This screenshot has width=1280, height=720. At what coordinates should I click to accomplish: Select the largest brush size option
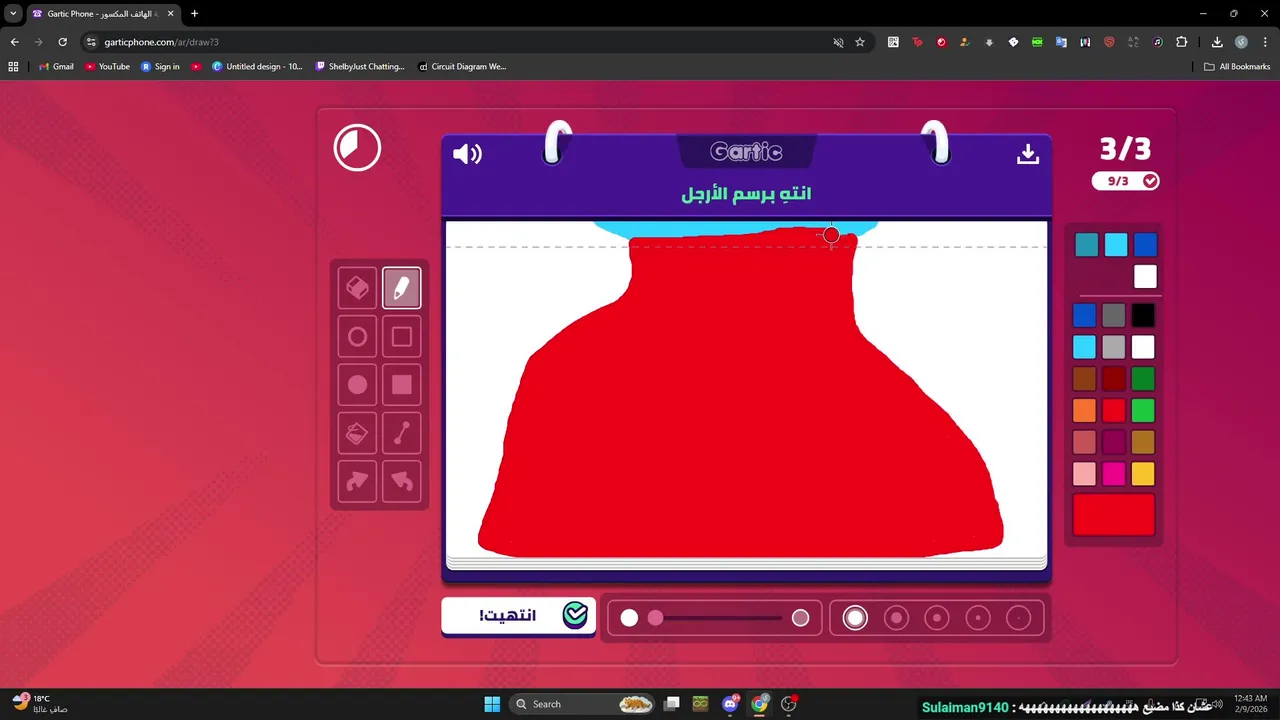[x=855, y=618]
